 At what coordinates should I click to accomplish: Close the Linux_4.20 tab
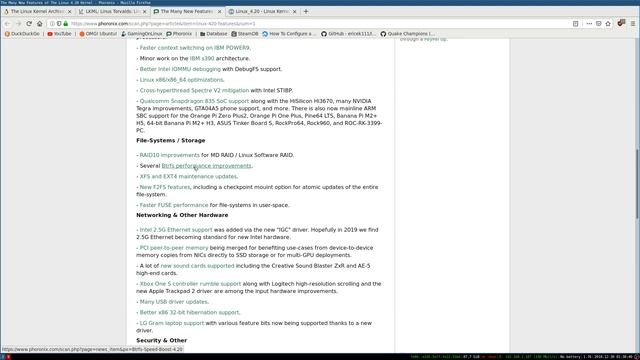coord(295,11)
